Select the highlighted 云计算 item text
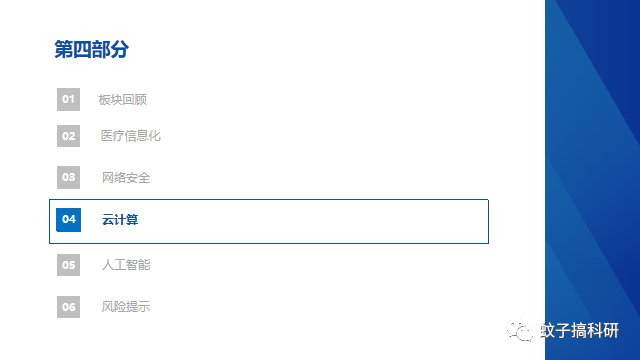This screenshot has height=360, width=640. point(120,220)
